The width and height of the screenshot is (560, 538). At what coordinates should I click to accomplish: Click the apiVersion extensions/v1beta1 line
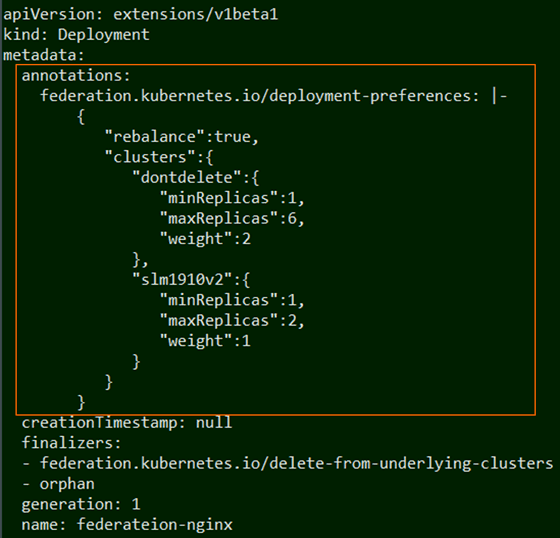click(x=141, y=15)
